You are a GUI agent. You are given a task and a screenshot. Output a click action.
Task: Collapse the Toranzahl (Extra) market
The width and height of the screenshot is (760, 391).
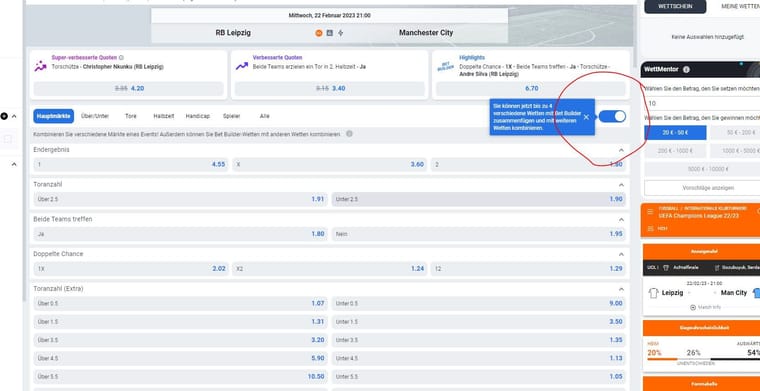(x=621, y=289)
